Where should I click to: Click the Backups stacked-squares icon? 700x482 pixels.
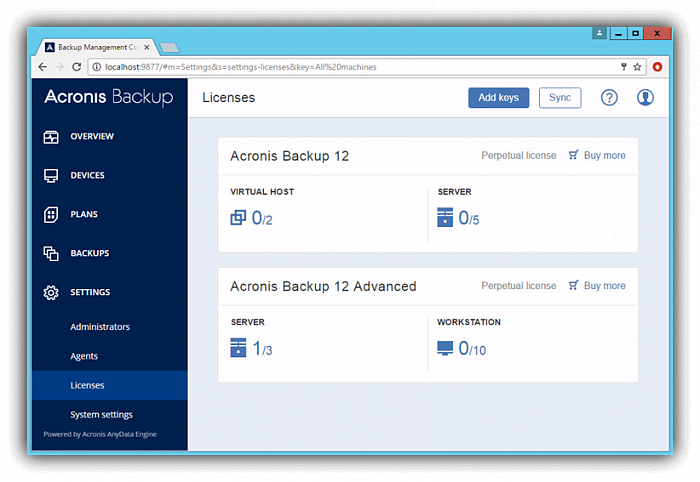[x=51, y=253]
